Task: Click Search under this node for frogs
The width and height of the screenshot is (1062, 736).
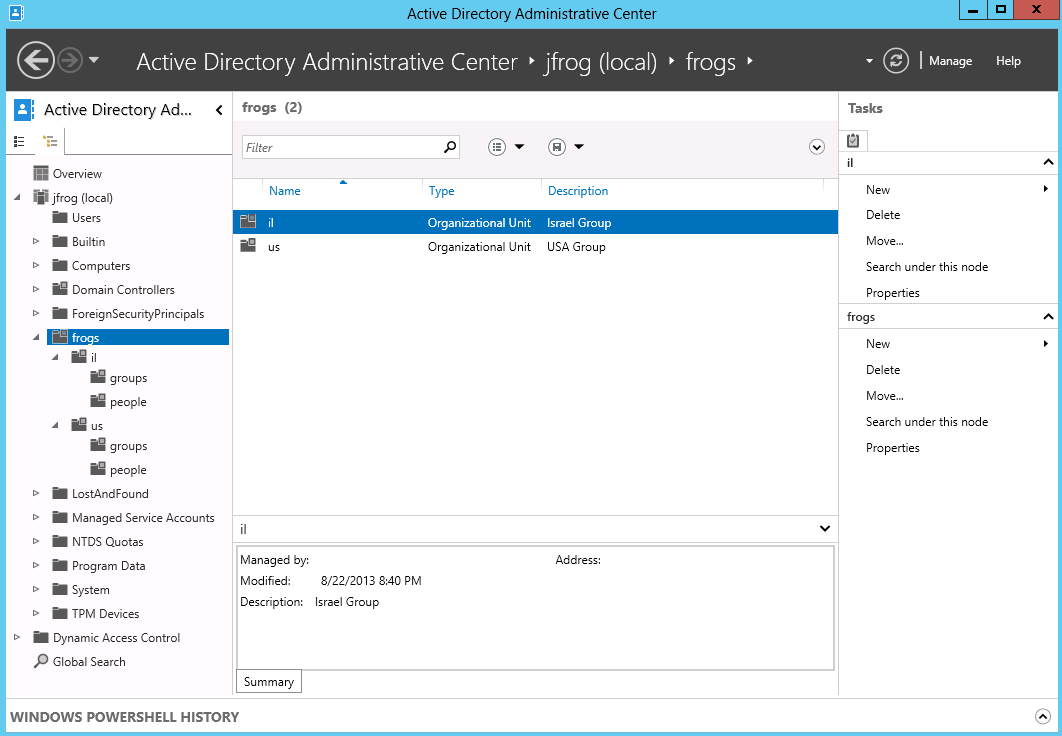Action: coord(927,422)
